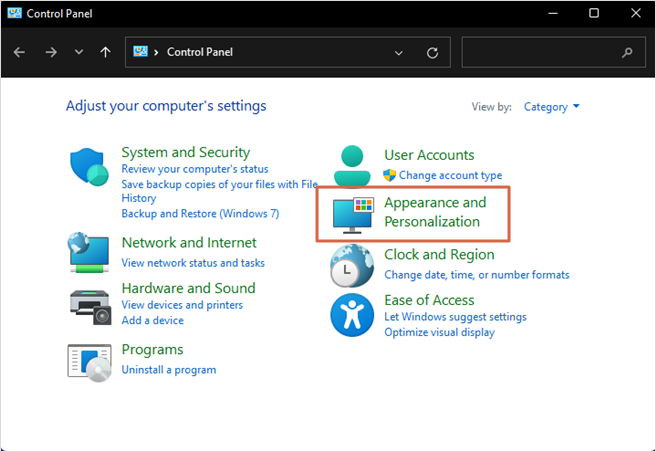
Task: Click the Programs disc icon
Action: (90, 362)
